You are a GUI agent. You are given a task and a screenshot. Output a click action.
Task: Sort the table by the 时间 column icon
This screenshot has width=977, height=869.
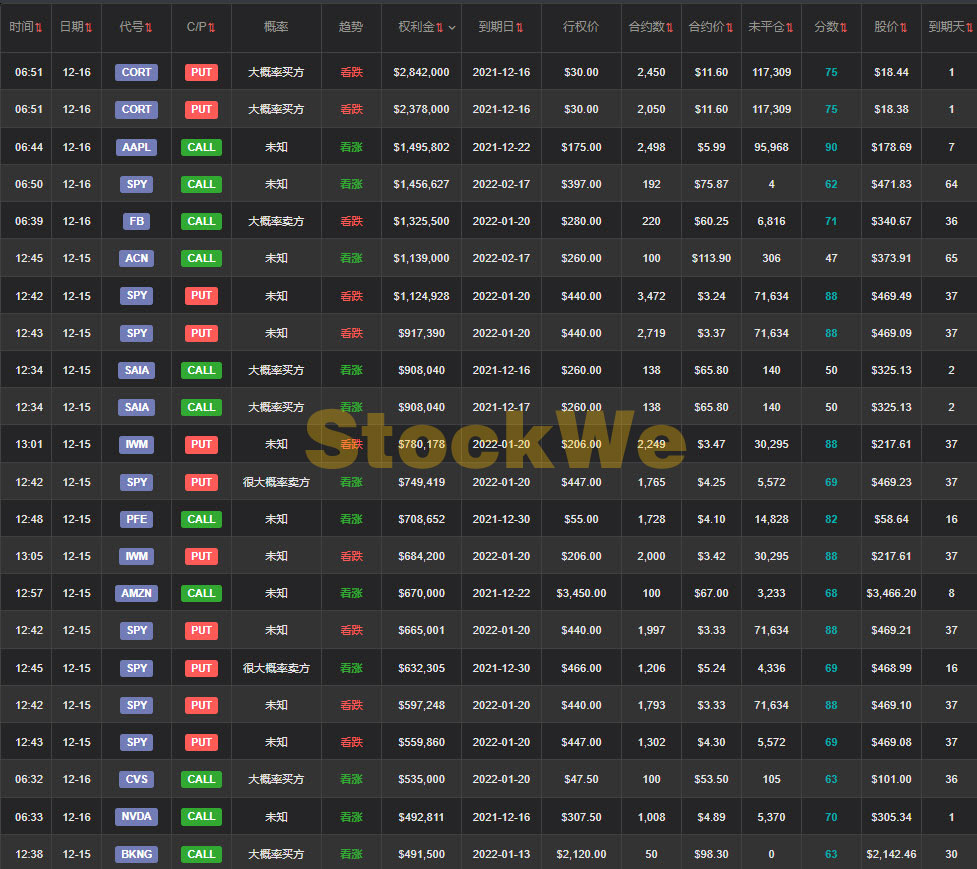[39, 27]
